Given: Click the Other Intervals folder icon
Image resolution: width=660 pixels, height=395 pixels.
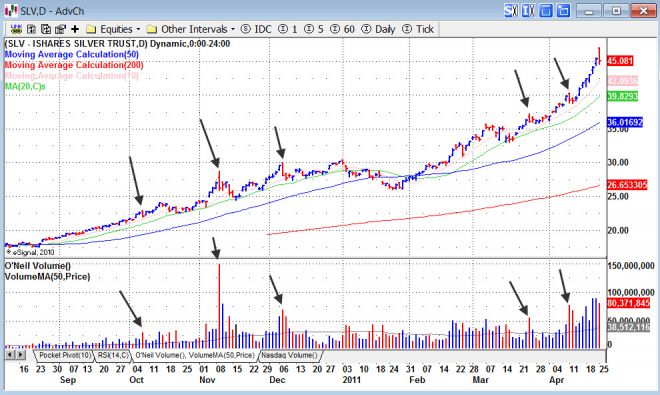Looking at the screenshot, I should tap(152, 29).
